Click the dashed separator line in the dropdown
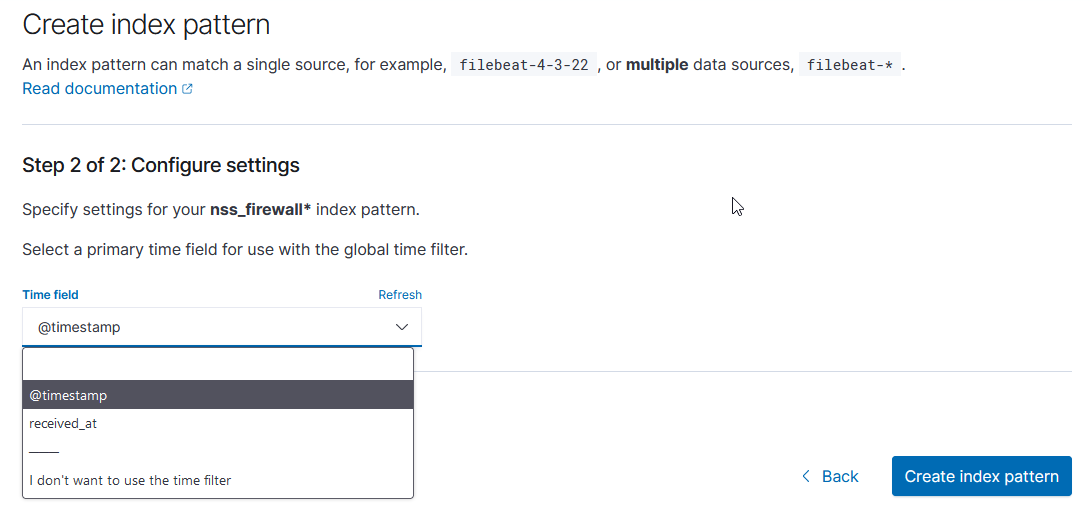This screenshot has width=1092, height=509. click(44, 452)
